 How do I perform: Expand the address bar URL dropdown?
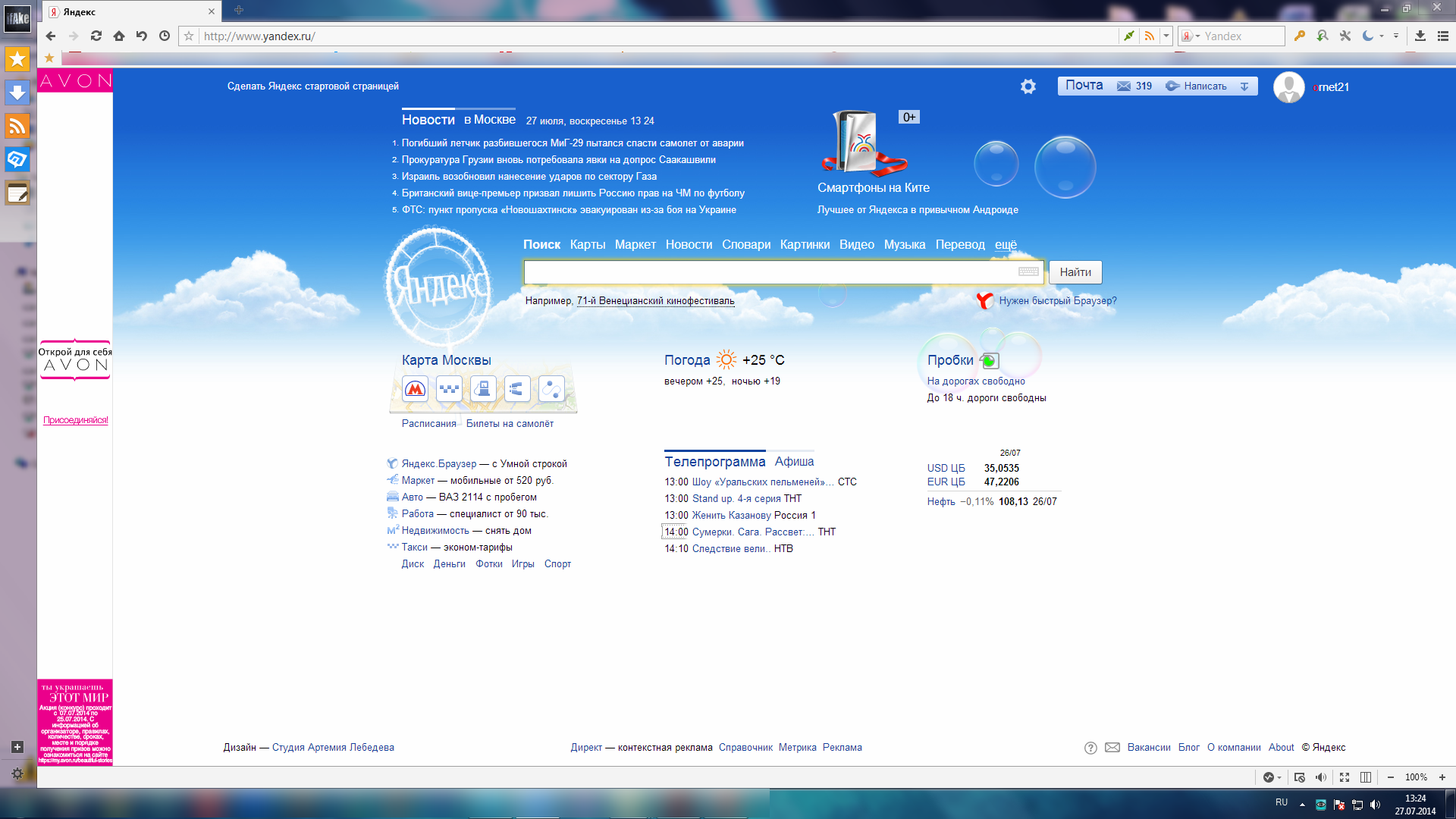tap(1166, 36)
